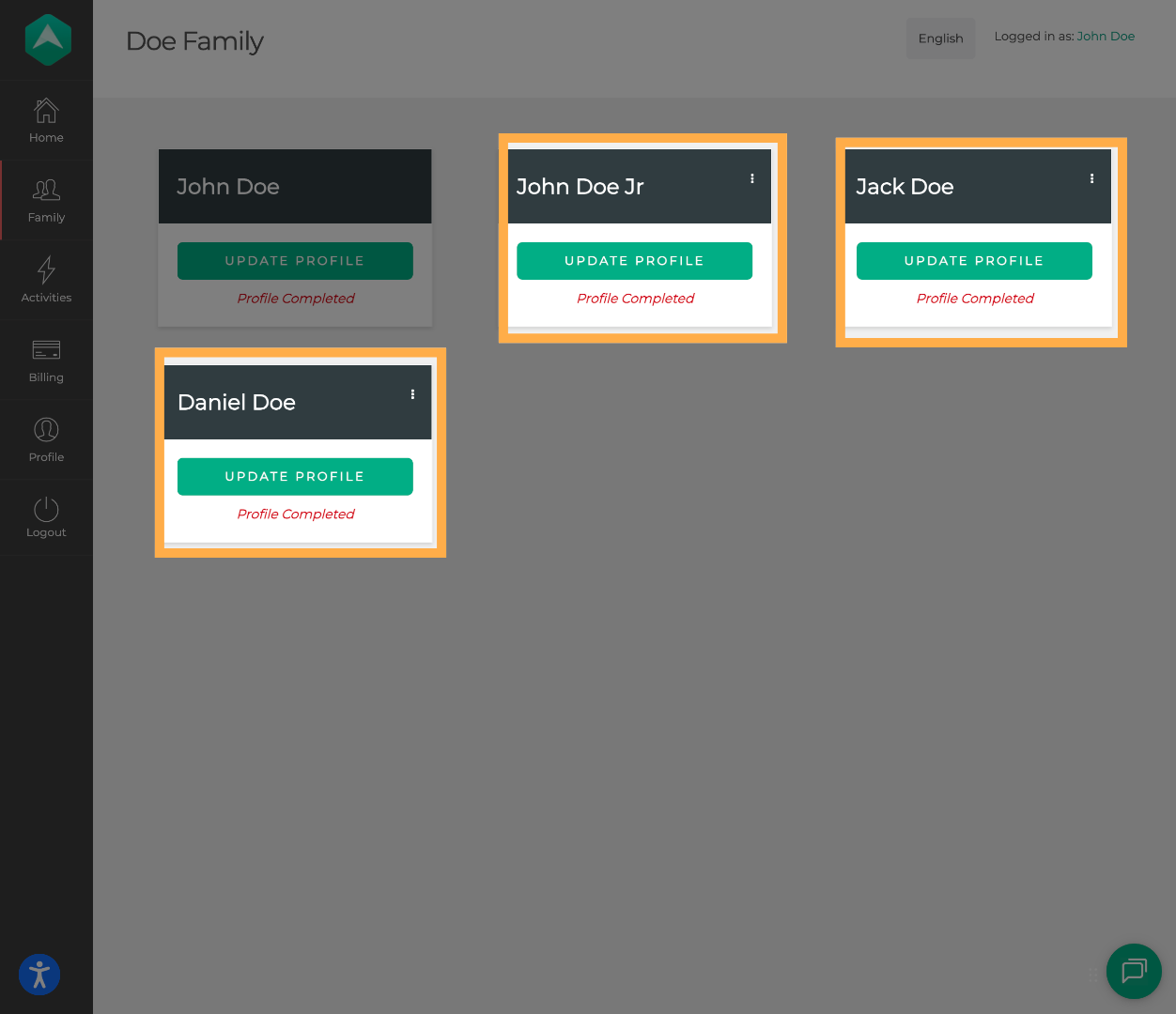Select the Family icon in the sidebar
The width and height of the screenshot is (1176, 1014).
click(x=46, y=199)
